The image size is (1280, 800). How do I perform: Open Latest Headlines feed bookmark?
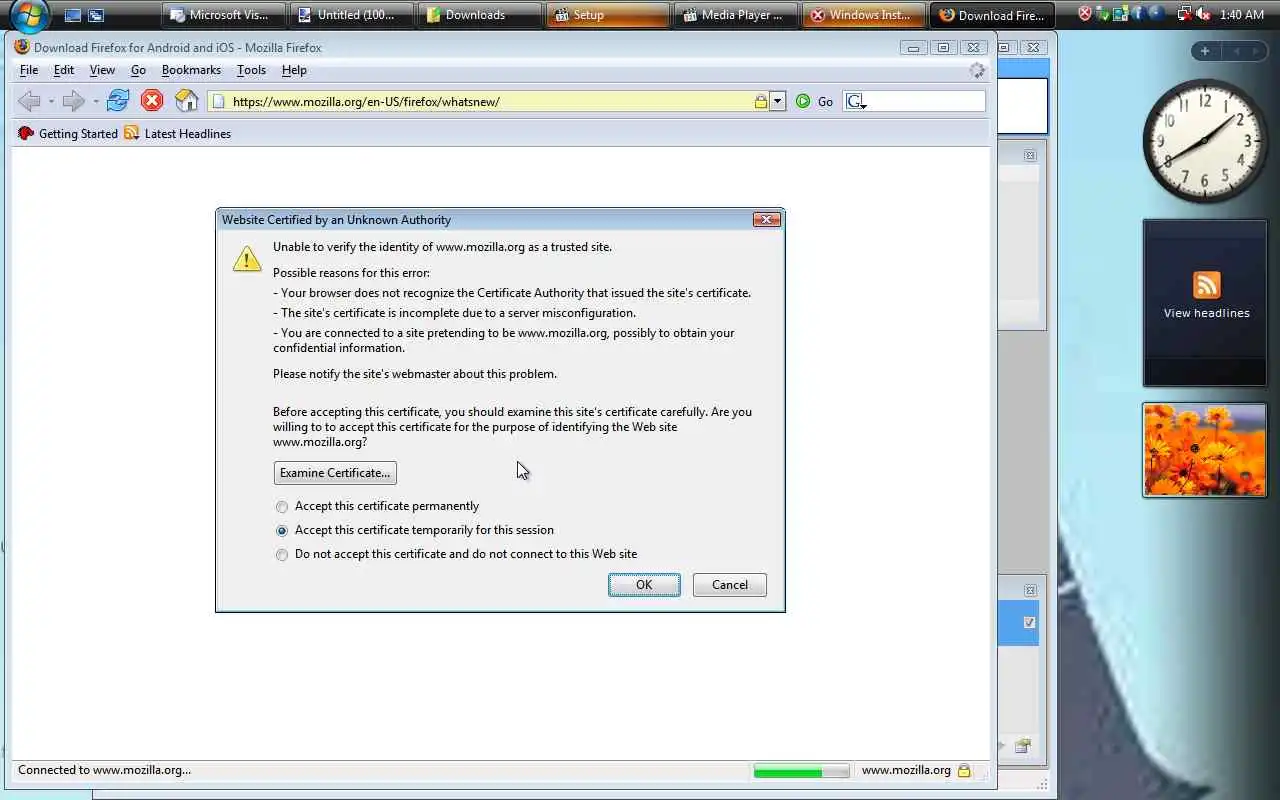(178, 133)
